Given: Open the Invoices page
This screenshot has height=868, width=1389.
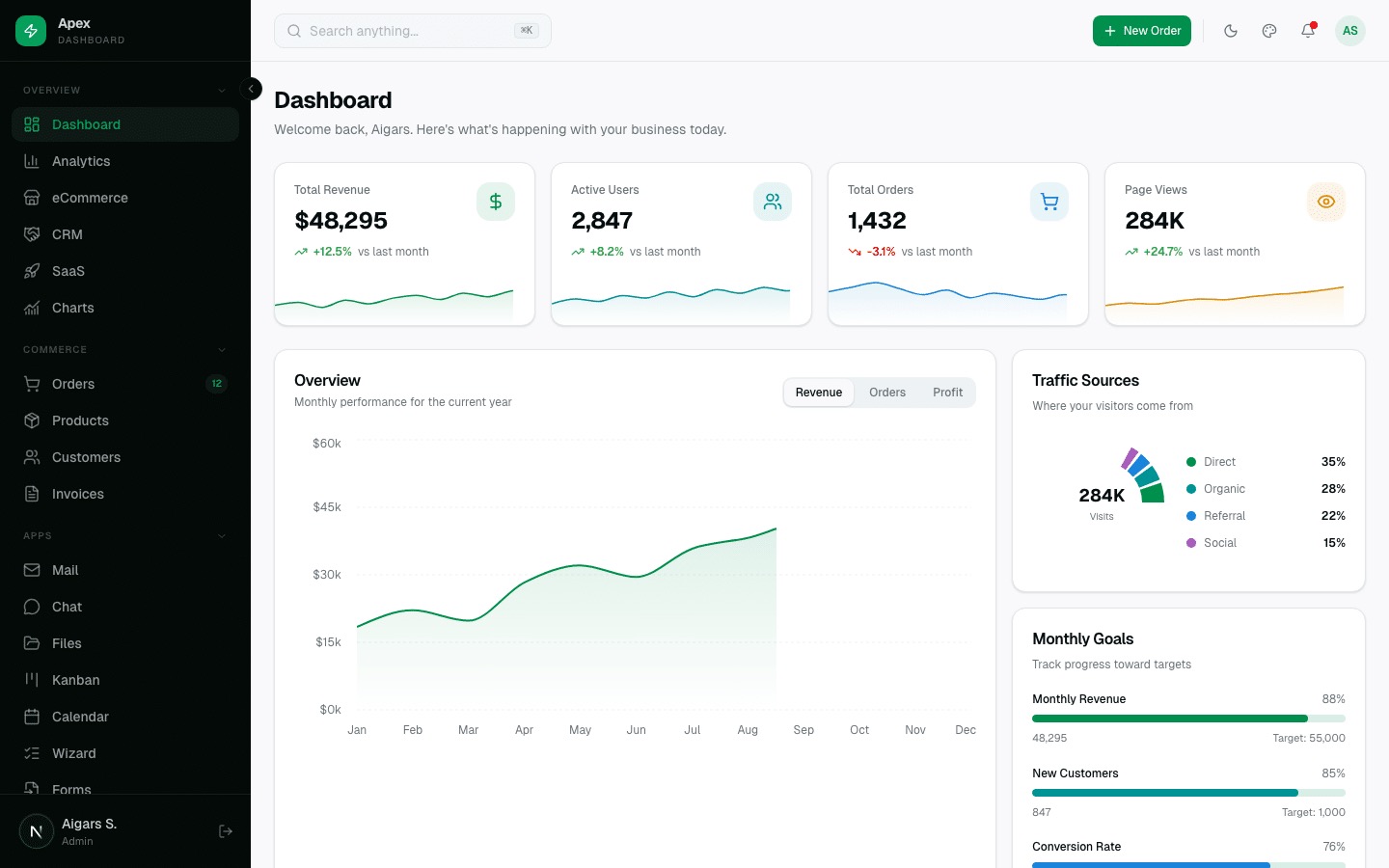Looking at the screenshot, I should pyautogui.click(x=77, y=494).
